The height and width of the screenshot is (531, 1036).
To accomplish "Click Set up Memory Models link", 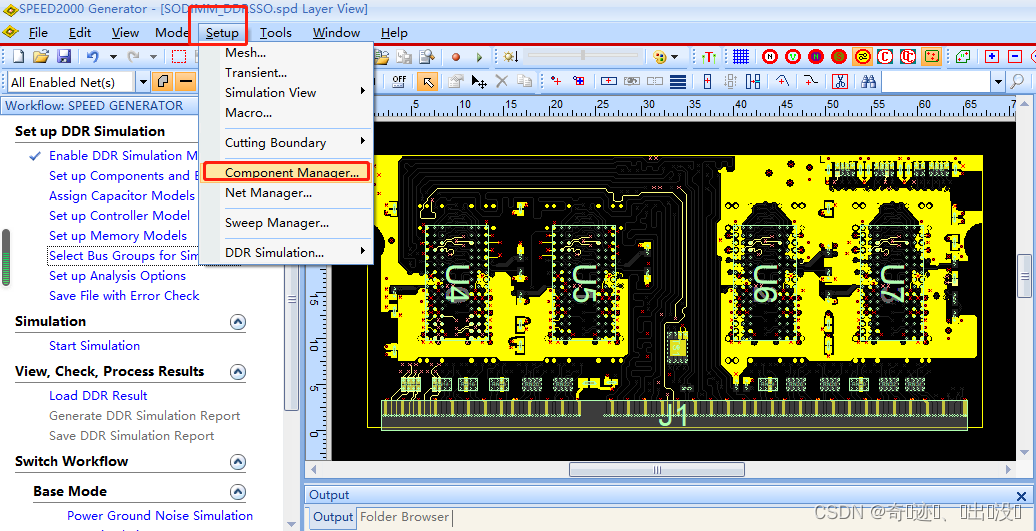I will (118, 236).
